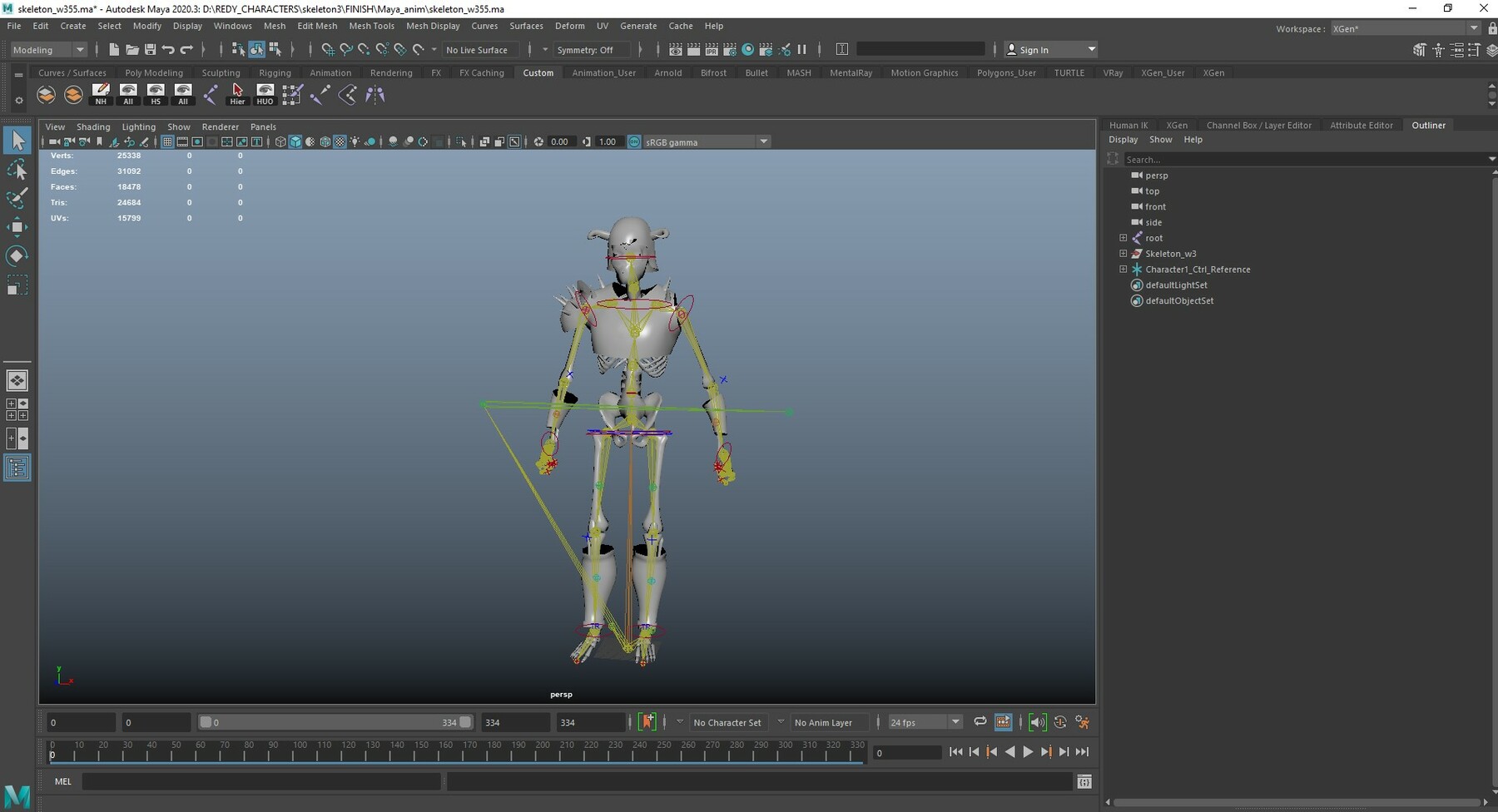Toggle the sRGB gamma color management button
This screenshot has height=812, width=1498.
(634, 142)
